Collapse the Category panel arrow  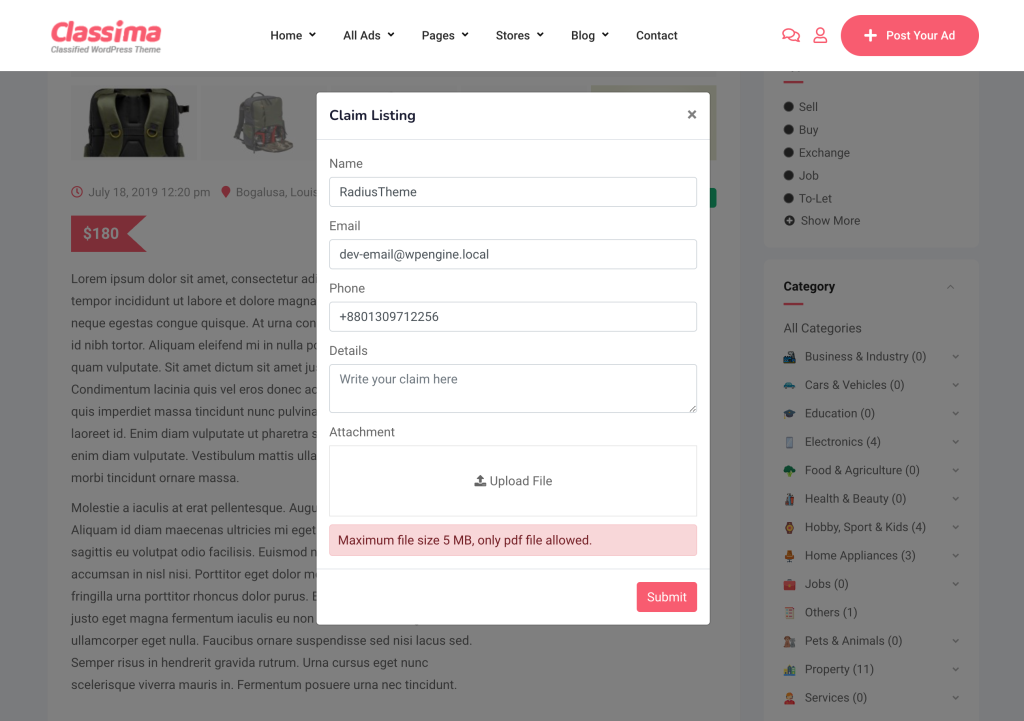(x=950, y=287)
